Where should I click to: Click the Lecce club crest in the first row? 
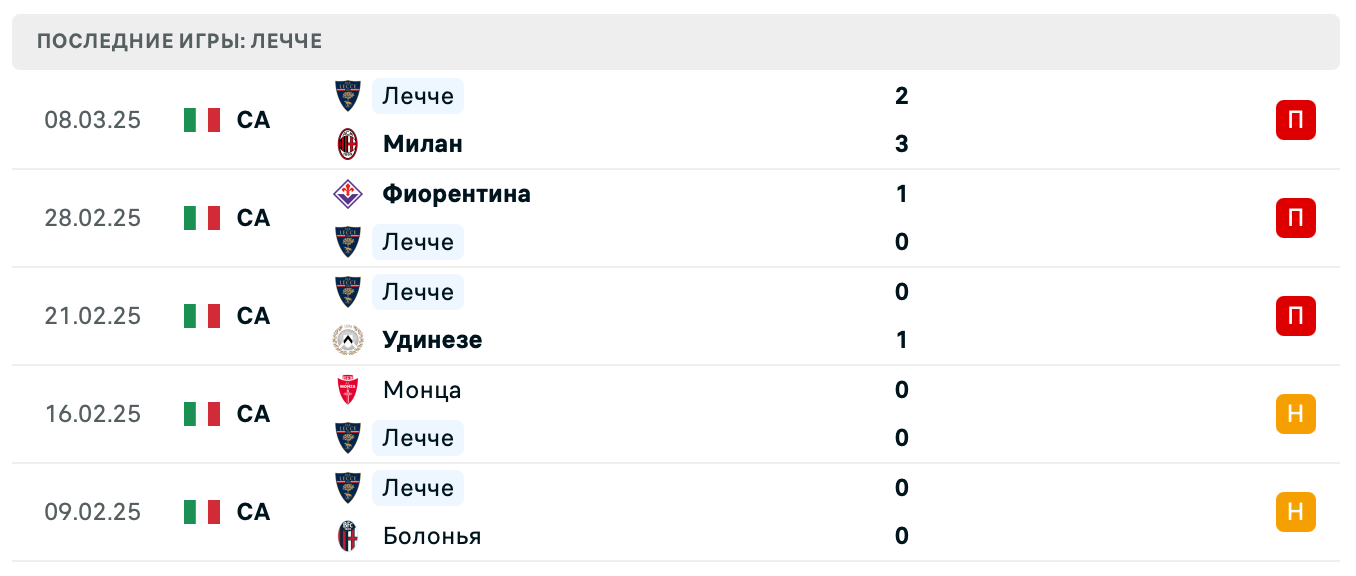(348, 95)
